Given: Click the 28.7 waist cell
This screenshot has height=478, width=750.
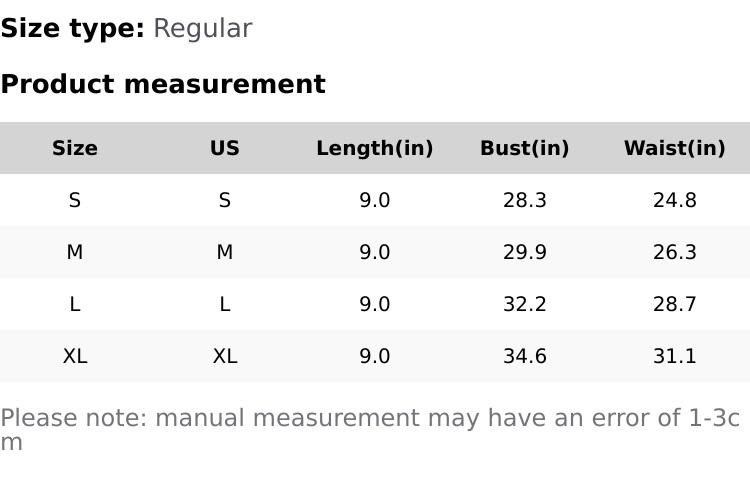Looking at the screenshot, I should [x=674, y=304].
